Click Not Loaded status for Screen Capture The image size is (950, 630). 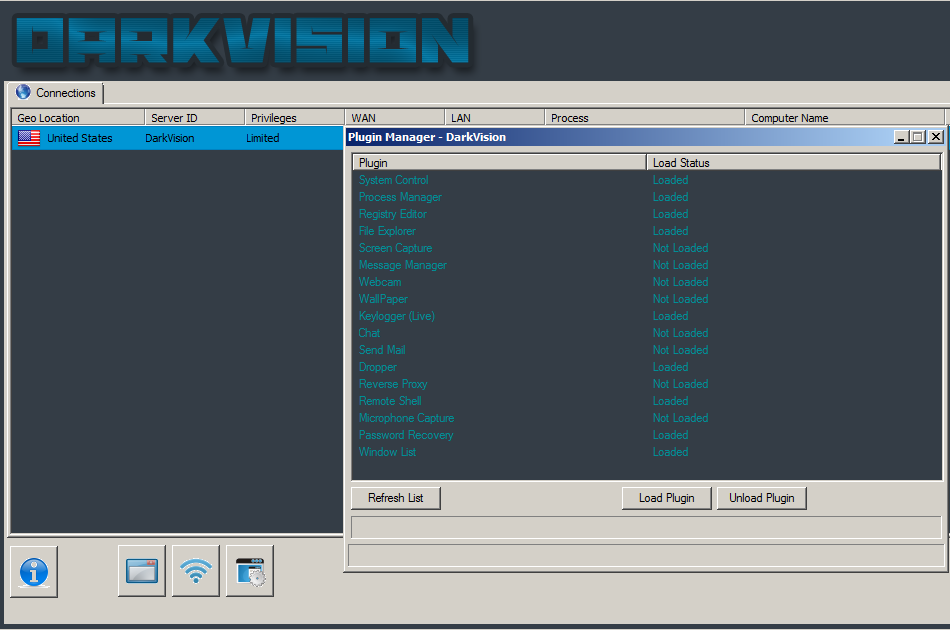click(680, 248)
